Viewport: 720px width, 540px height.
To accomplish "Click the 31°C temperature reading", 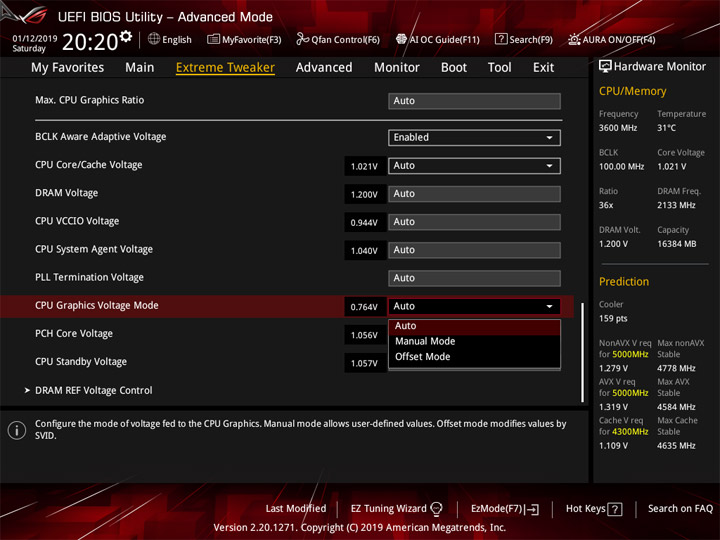I will pyautogui.click(x=666, y=128).
